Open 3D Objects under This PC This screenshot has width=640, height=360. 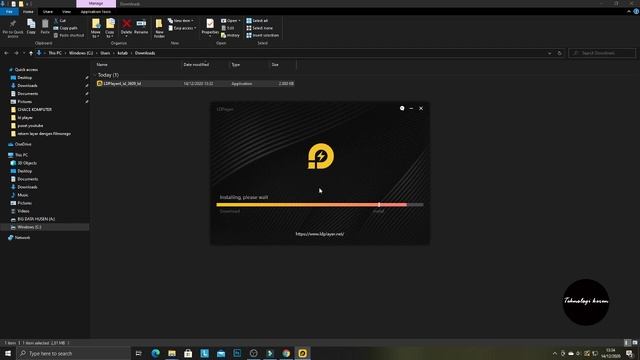[x=27, y=163]
